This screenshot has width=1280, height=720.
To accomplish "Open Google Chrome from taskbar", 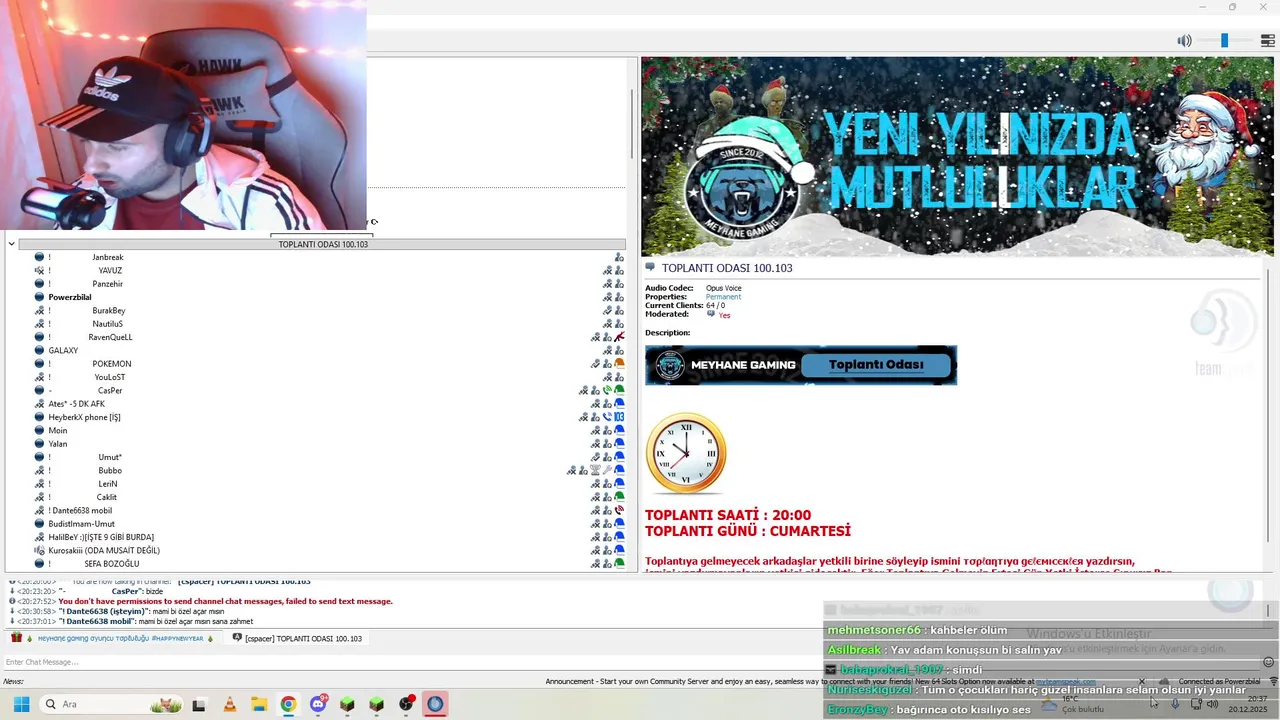I will point(288,704).
